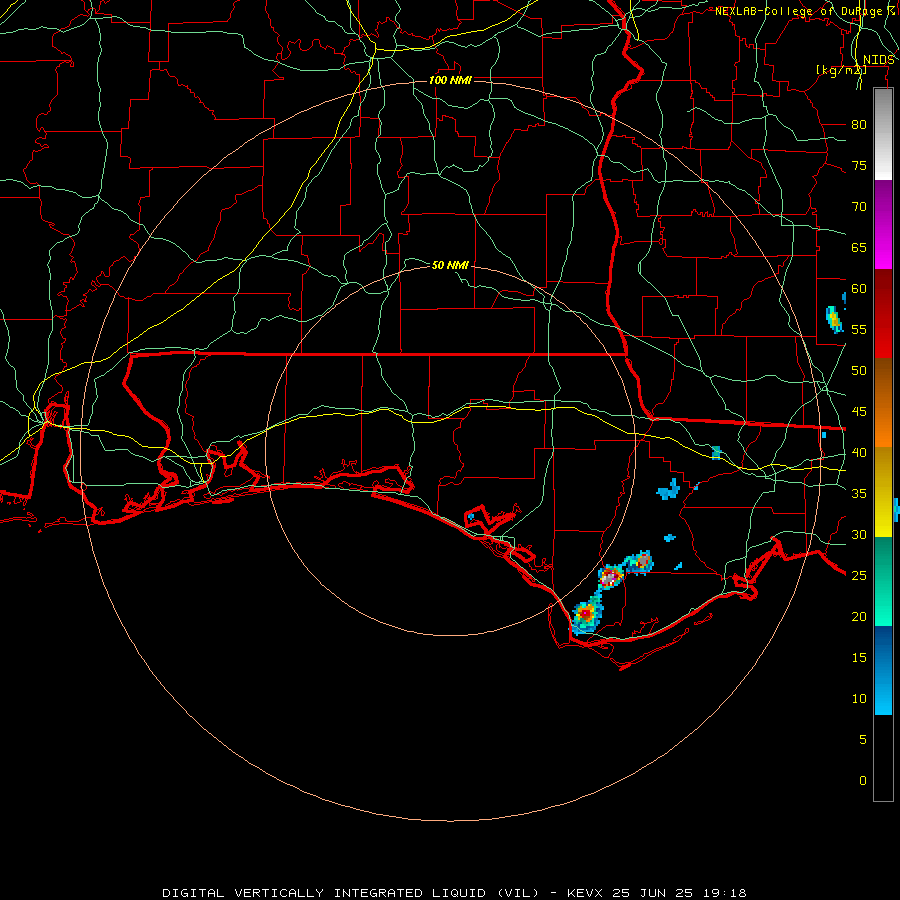Click the scale value 65

click(859, 247)
